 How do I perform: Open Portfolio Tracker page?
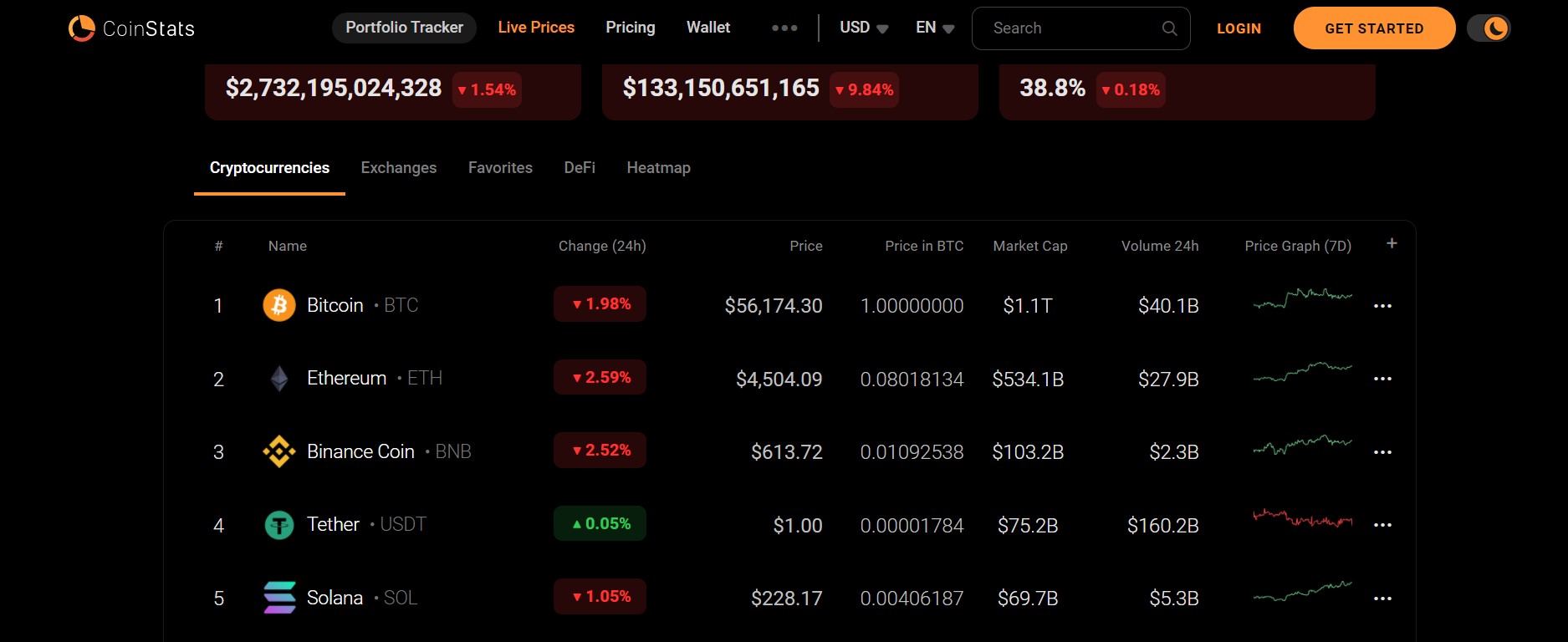(x=405, y=28)
